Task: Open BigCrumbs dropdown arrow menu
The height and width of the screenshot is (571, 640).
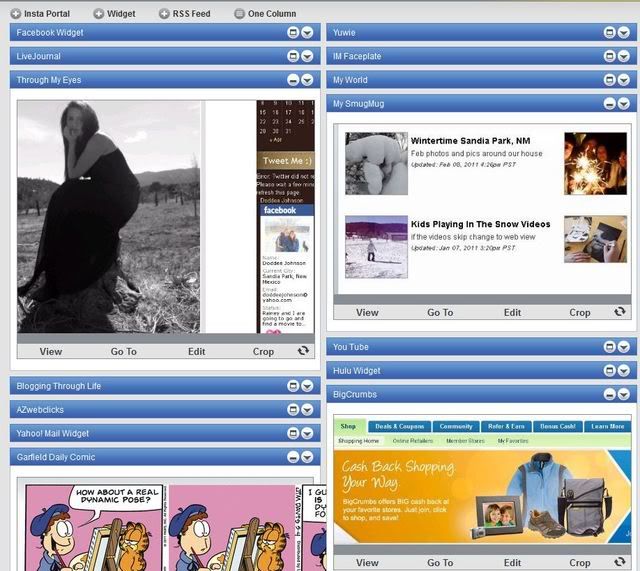Action: [623, 394]
